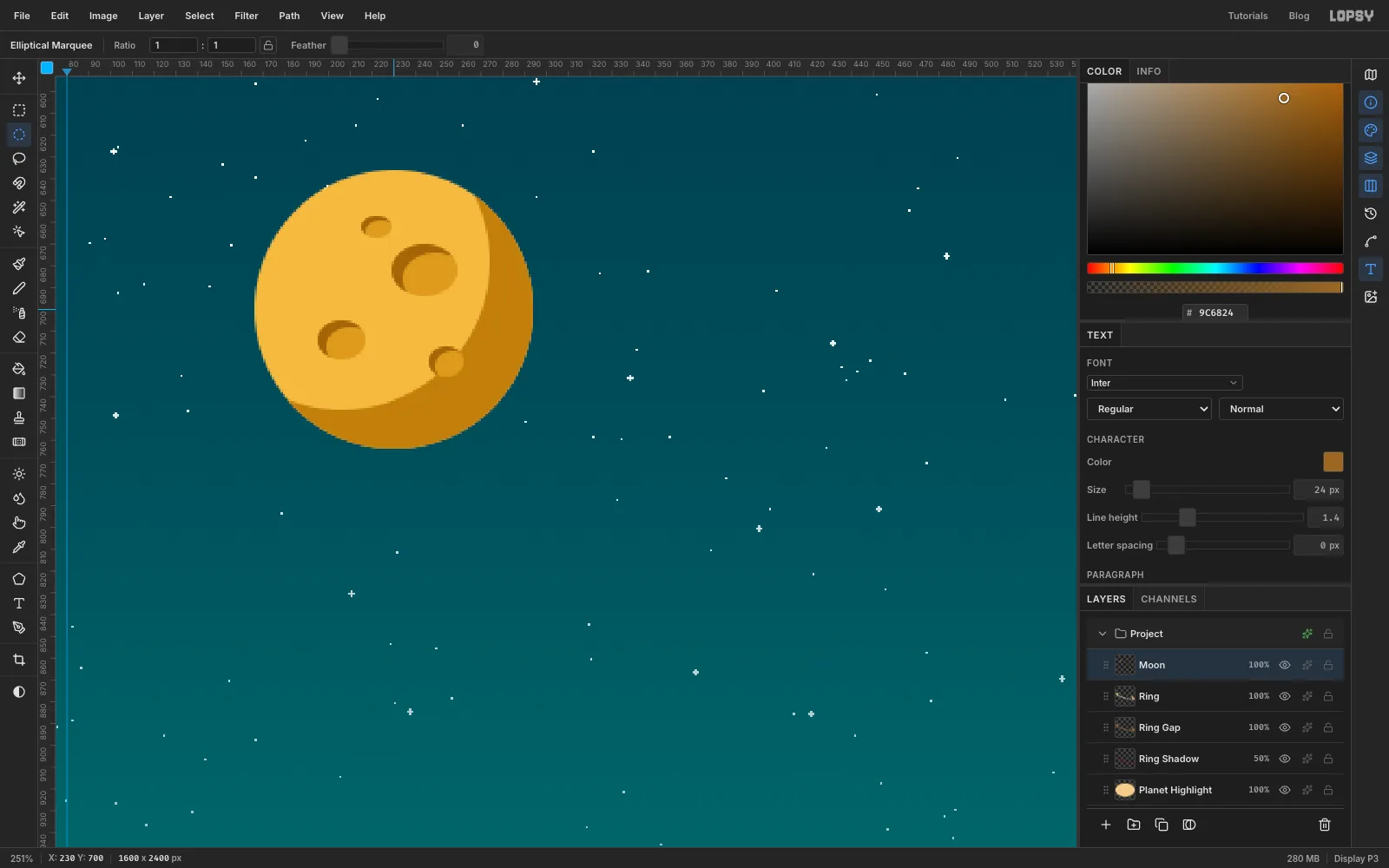Switch to the Info tab
1389x868 pixels.
tap(1149, 71)
